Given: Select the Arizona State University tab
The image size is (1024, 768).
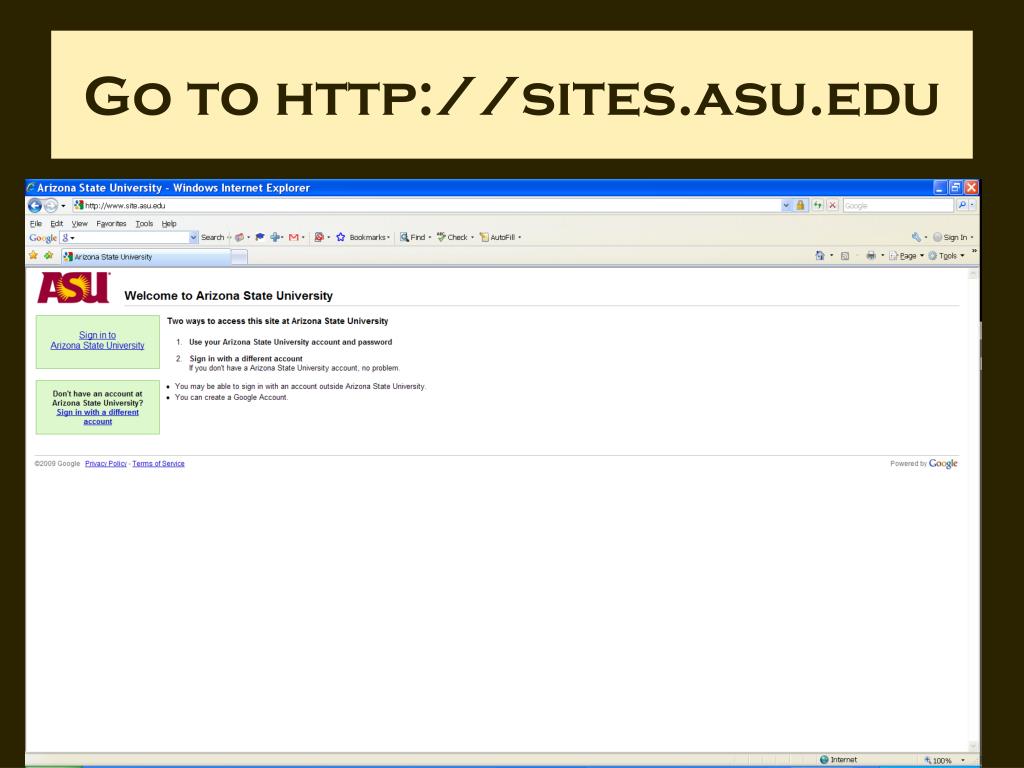Looking at the screenshot, I should coord(146,257).
